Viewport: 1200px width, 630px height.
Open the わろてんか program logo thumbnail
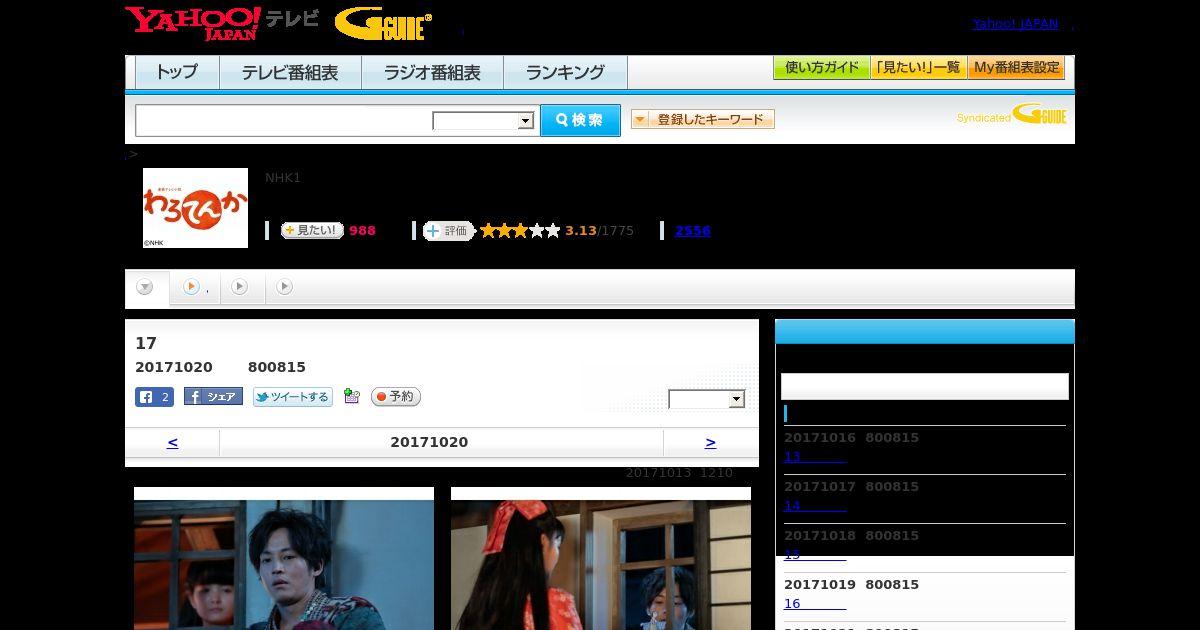195,208
